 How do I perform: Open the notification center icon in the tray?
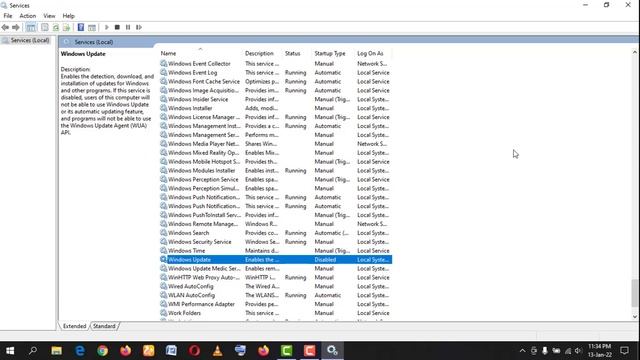click(x=624, y=351)
